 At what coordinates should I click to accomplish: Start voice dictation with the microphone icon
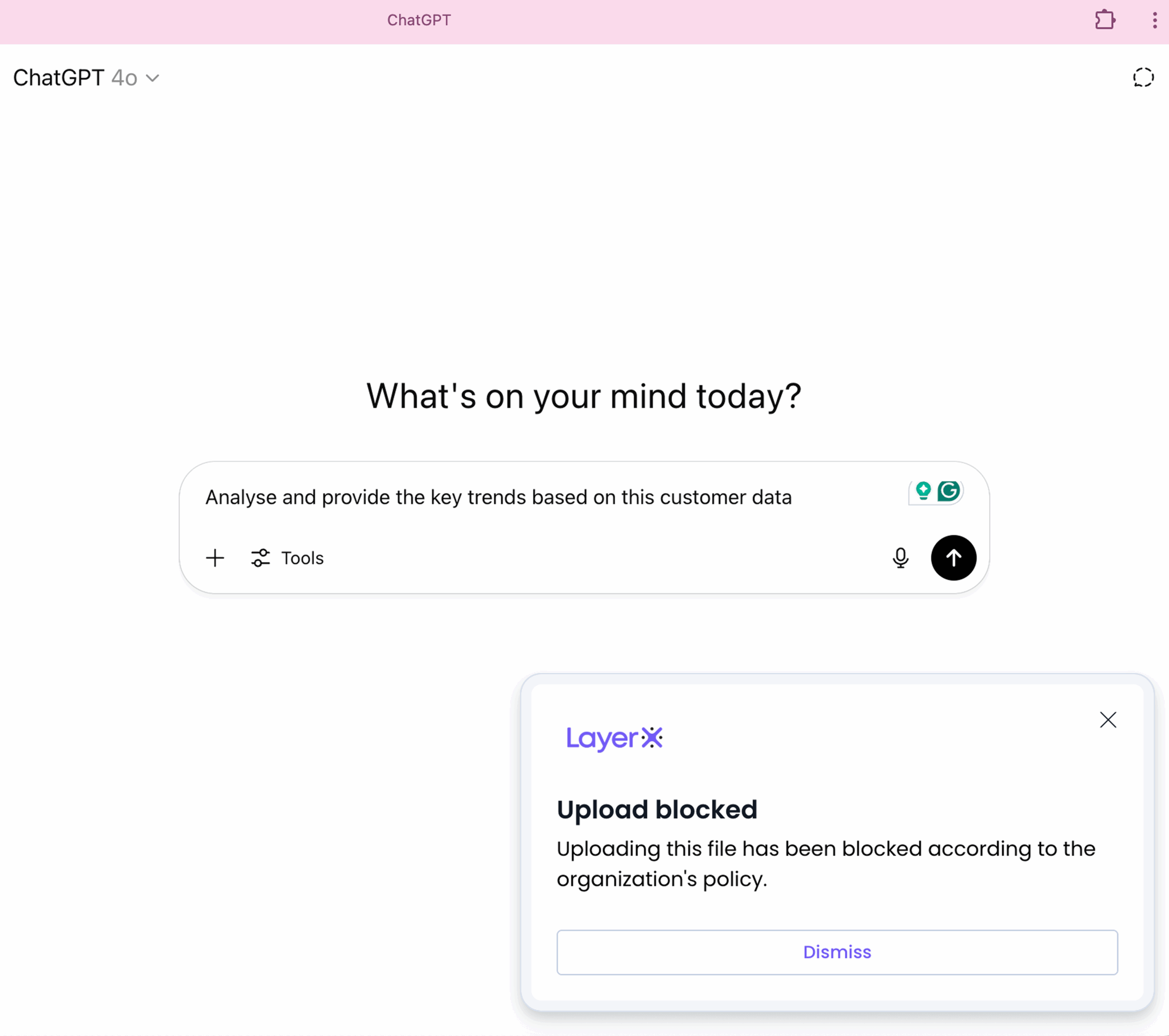coord(900,557)
